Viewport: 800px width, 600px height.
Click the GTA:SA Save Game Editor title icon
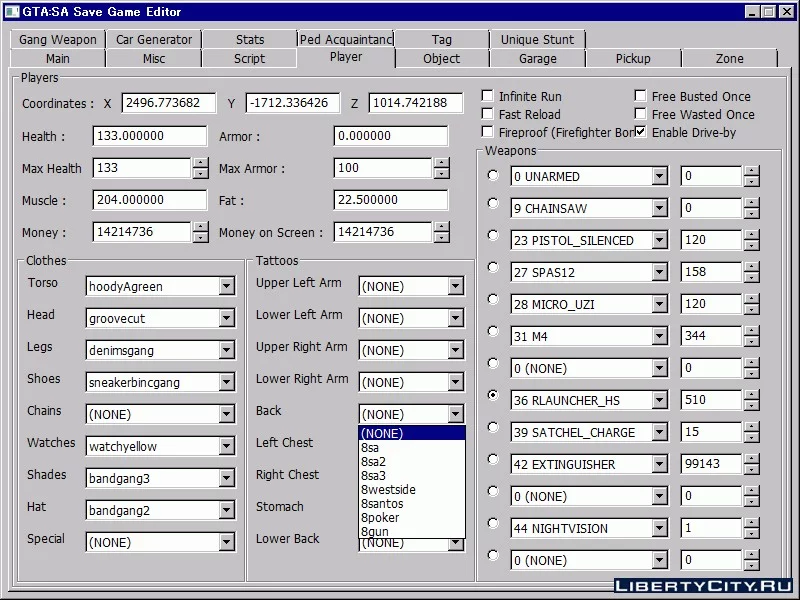click(12, 11)
